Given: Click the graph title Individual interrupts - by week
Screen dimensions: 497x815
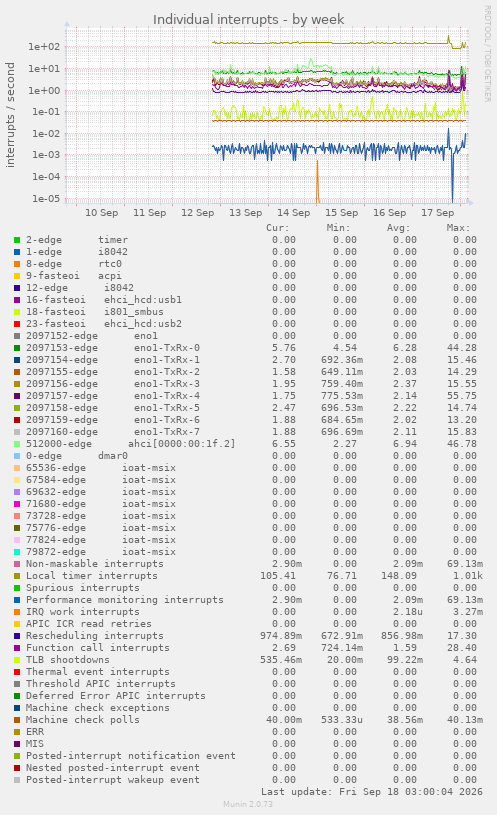Looking at the screenshot, I should [248, 20].
